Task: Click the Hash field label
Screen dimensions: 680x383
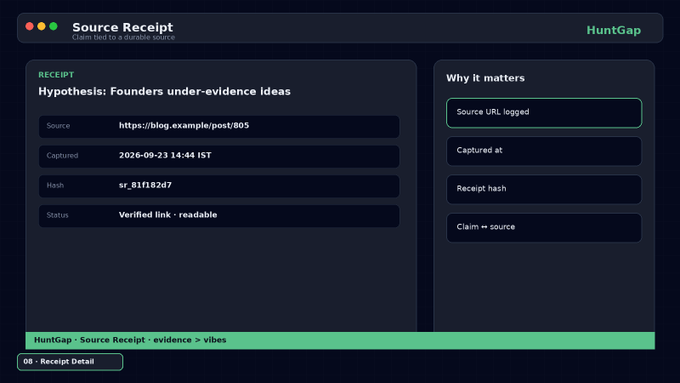Action: pos(55,185)
